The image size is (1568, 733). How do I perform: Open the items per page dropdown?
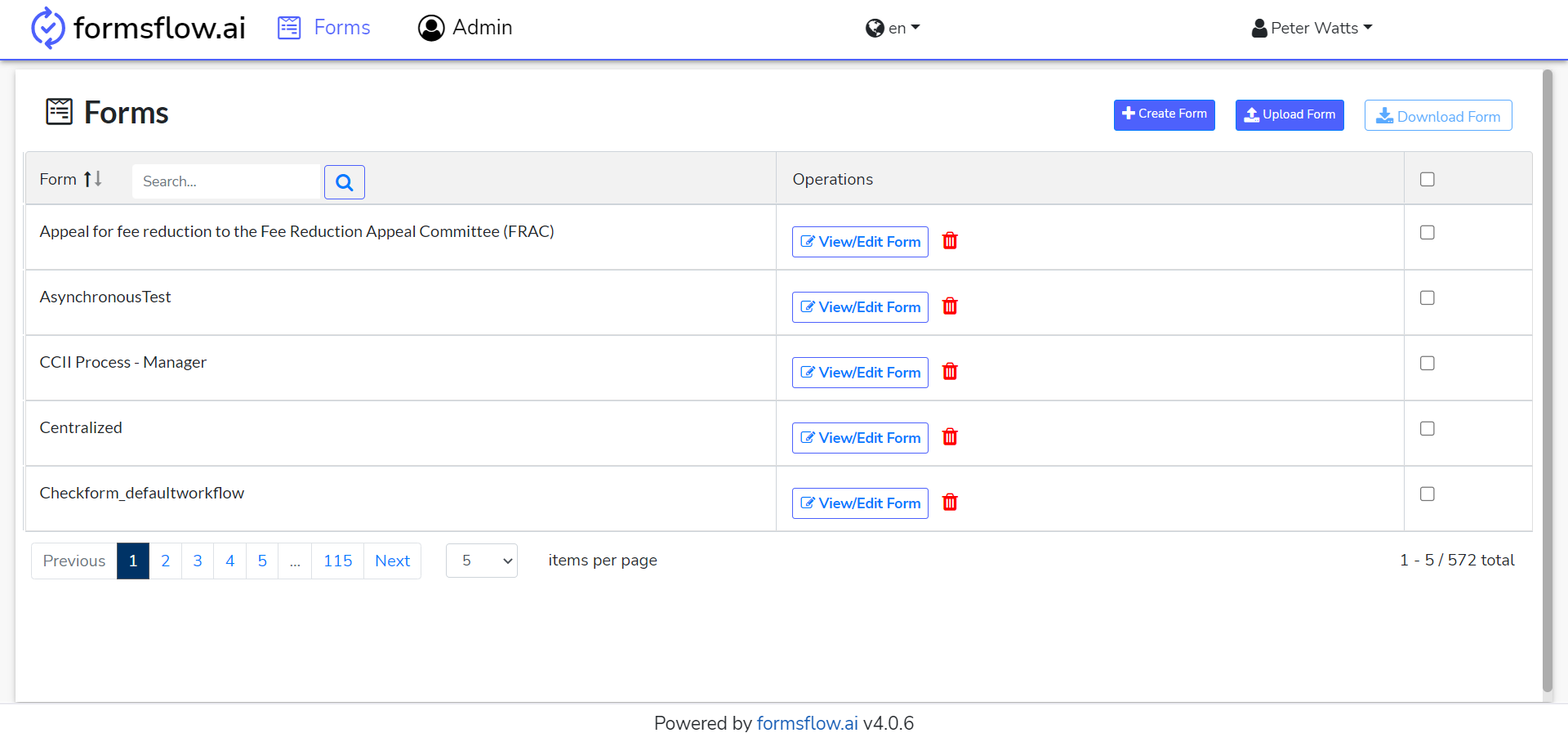click(x=482, y=561)
